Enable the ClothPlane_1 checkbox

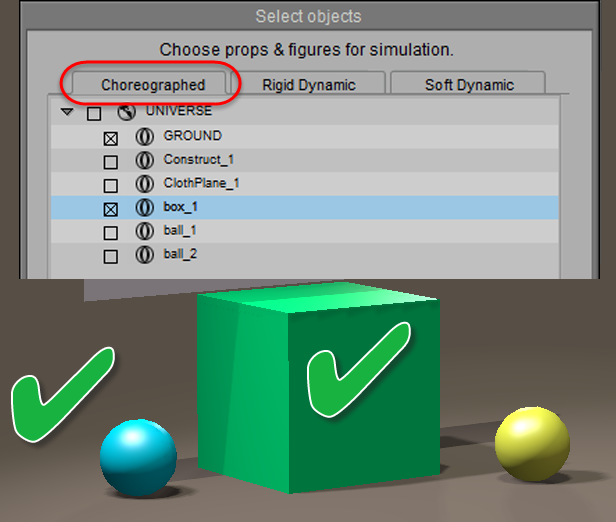tap(110, 186)
